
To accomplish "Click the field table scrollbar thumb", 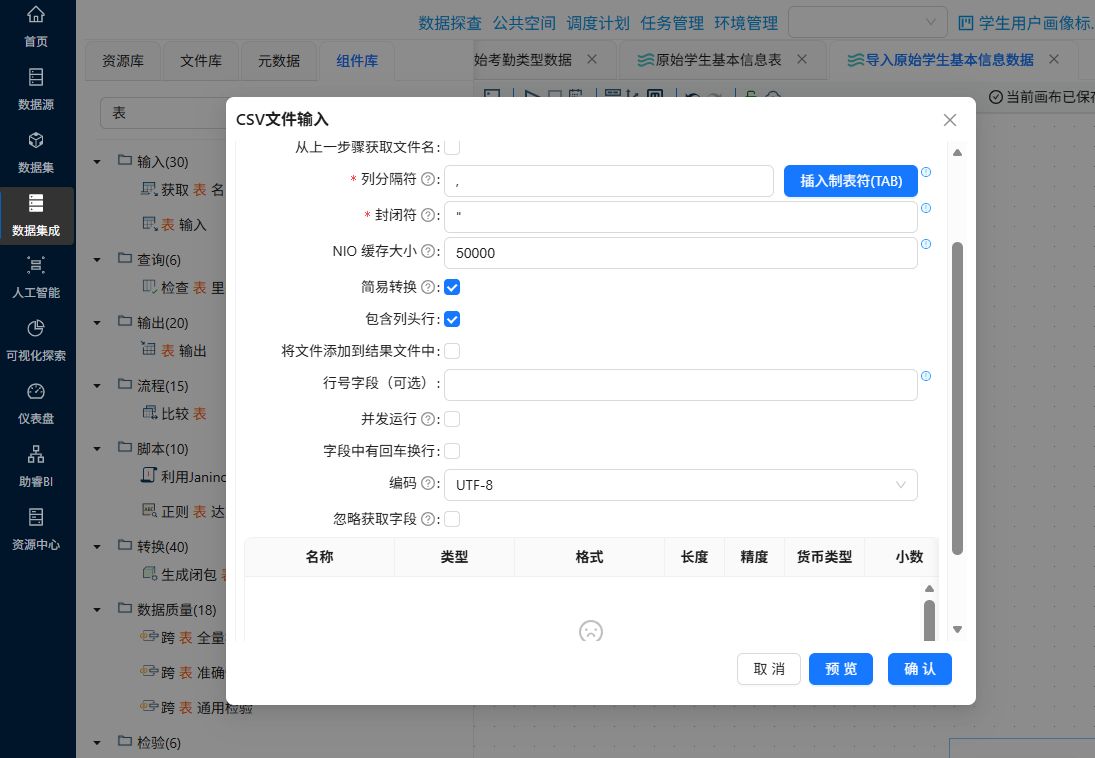I will pyautogui.click(x=929, y=620).
